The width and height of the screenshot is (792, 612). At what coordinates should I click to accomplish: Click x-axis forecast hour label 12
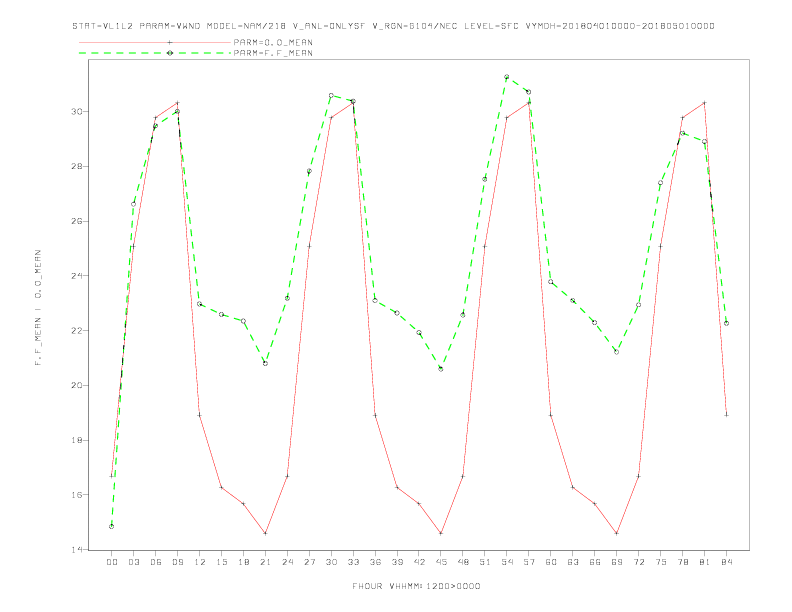[x=200, y=562]
